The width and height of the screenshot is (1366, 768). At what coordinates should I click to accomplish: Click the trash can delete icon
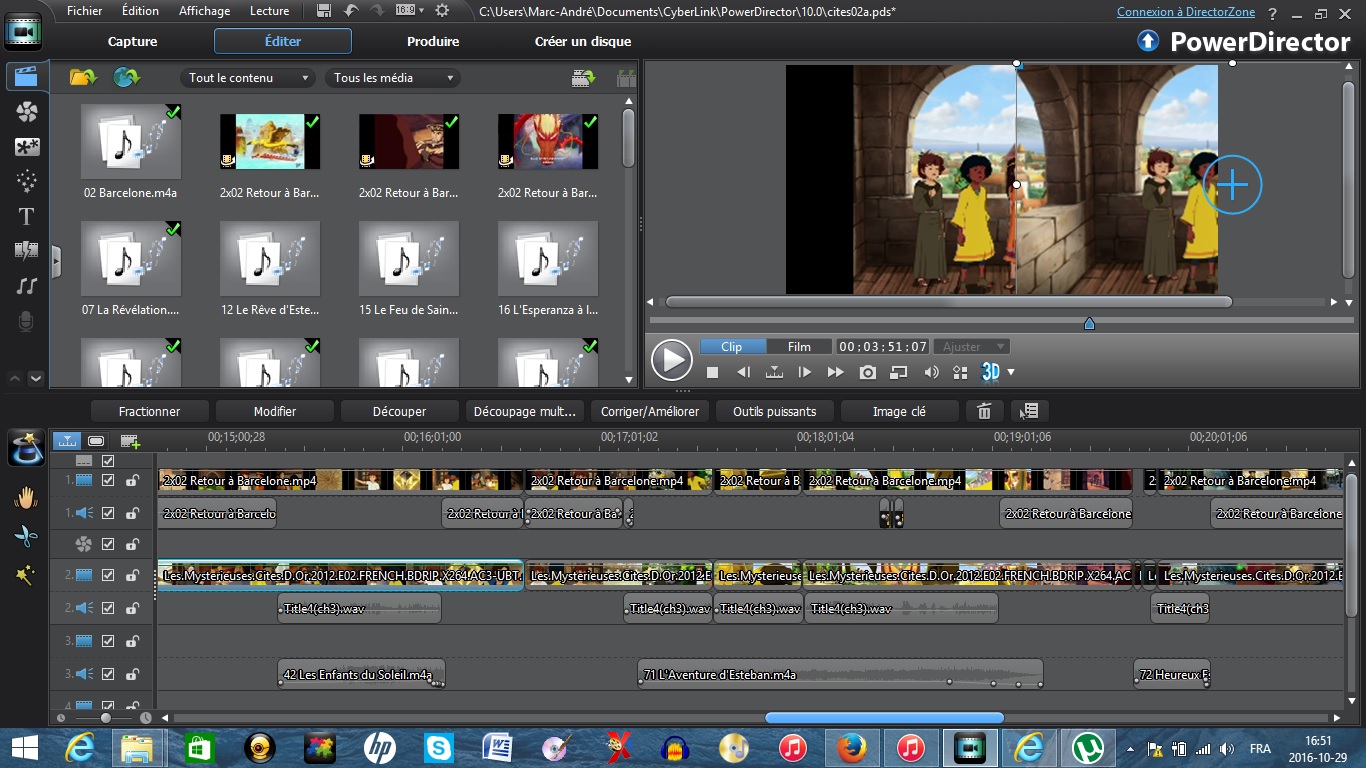click(984, 411)
